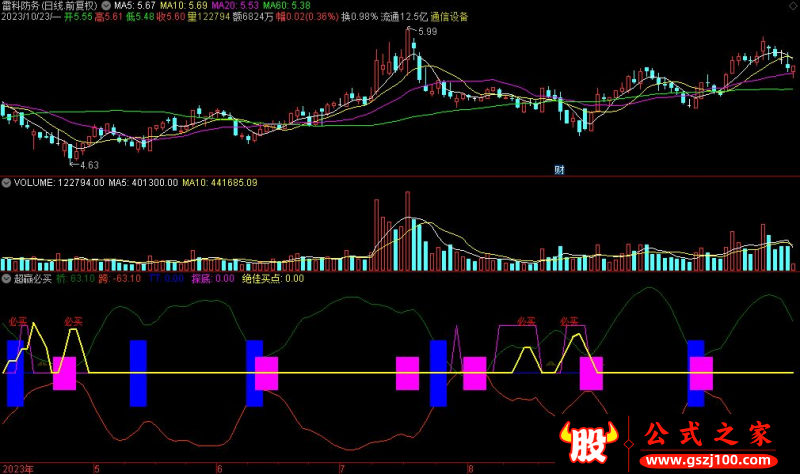
Task: Click the 跨: -63.10 value
Action: pos(119,279)
